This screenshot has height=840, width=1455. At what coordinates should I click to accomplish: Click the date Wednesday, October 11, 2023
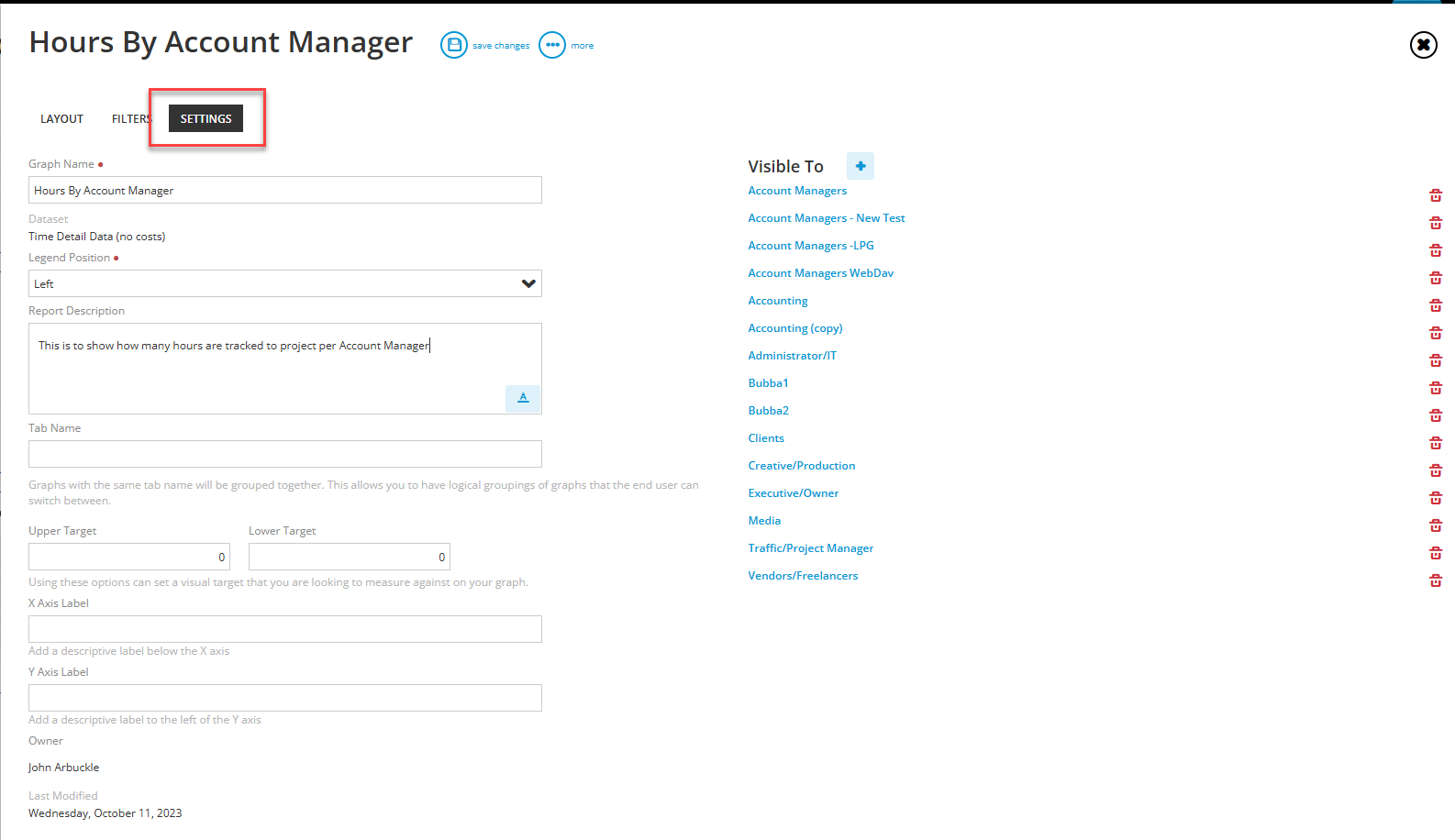coord(106,813)
